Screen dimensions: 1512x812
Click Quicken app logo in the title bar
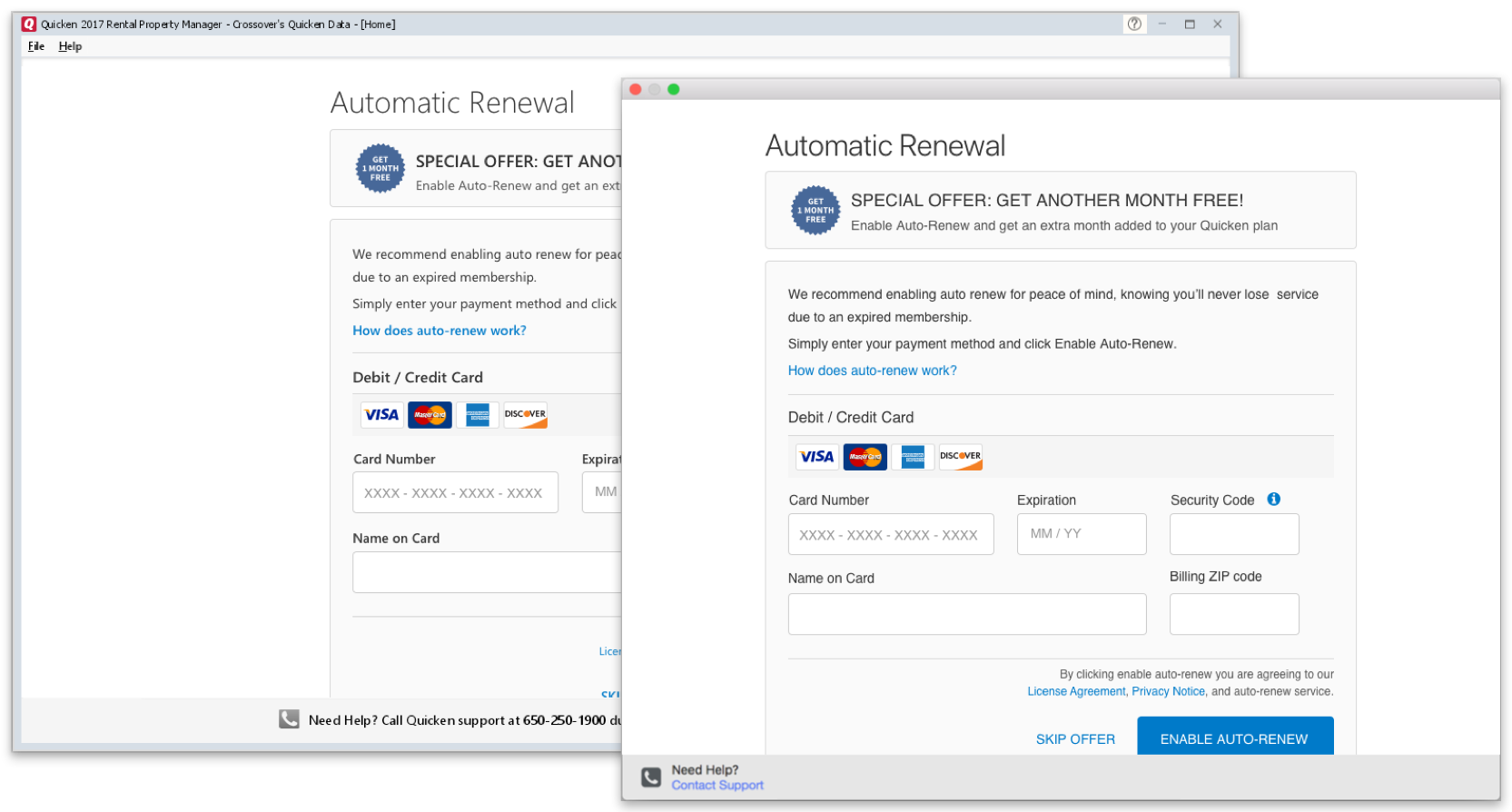(x=29, y=25)
